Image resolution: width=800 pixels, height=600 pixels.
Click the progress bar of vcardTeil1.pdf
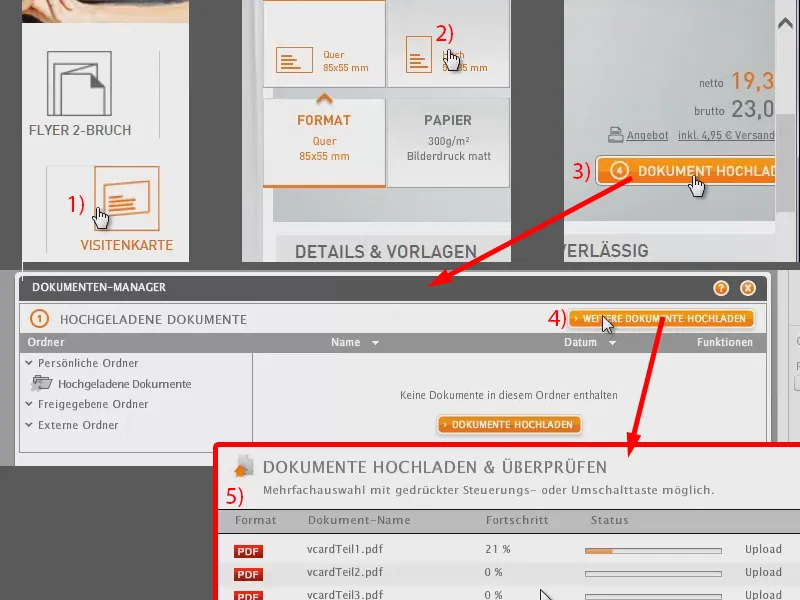point(653,551)
